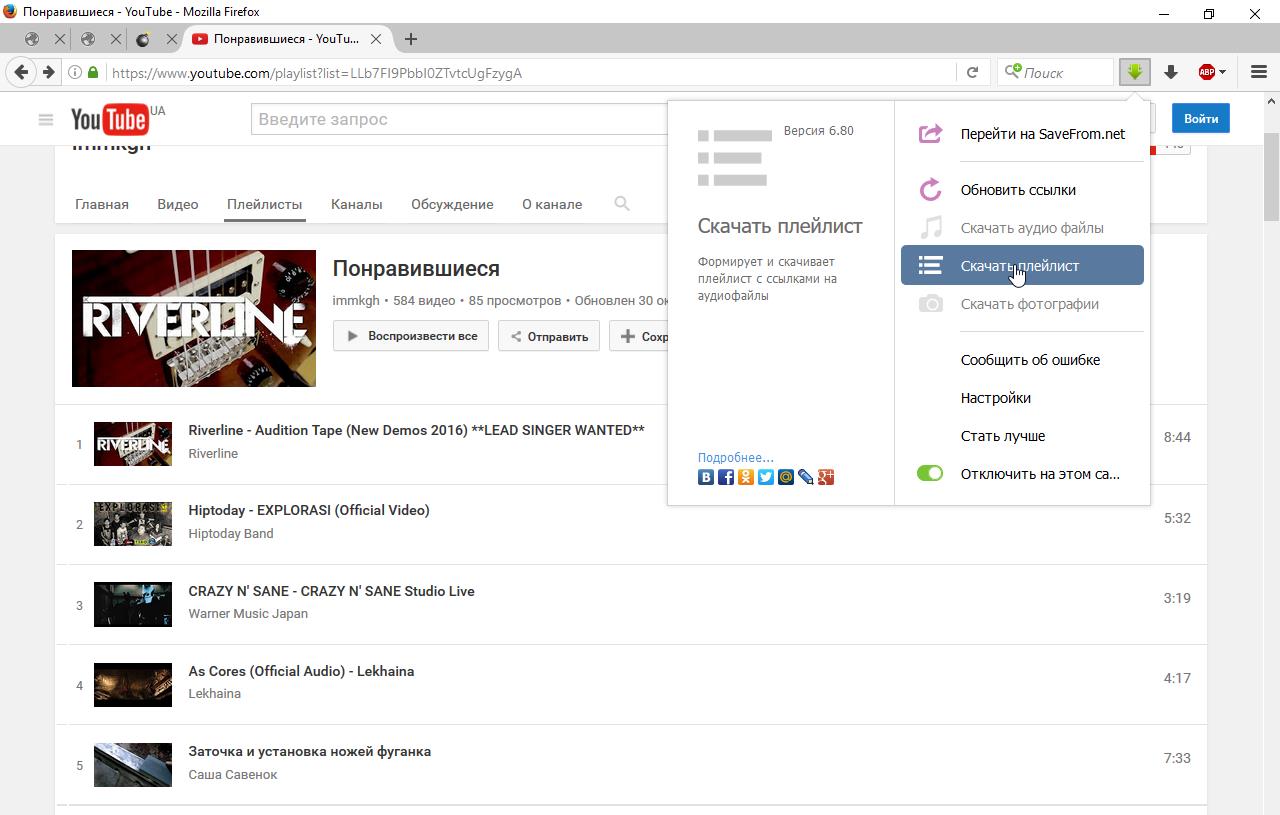Click the channel search magnifier icon

622,204
